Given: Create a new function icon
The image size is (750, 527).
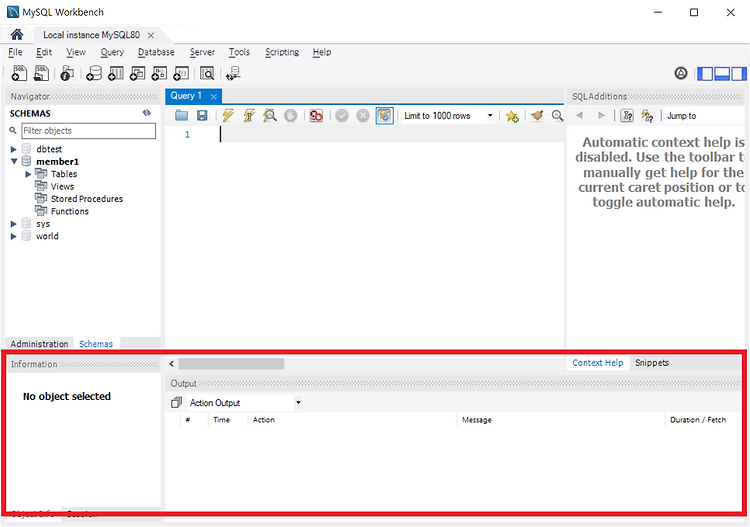Looking at the screenshot, I should click(181, 73).
